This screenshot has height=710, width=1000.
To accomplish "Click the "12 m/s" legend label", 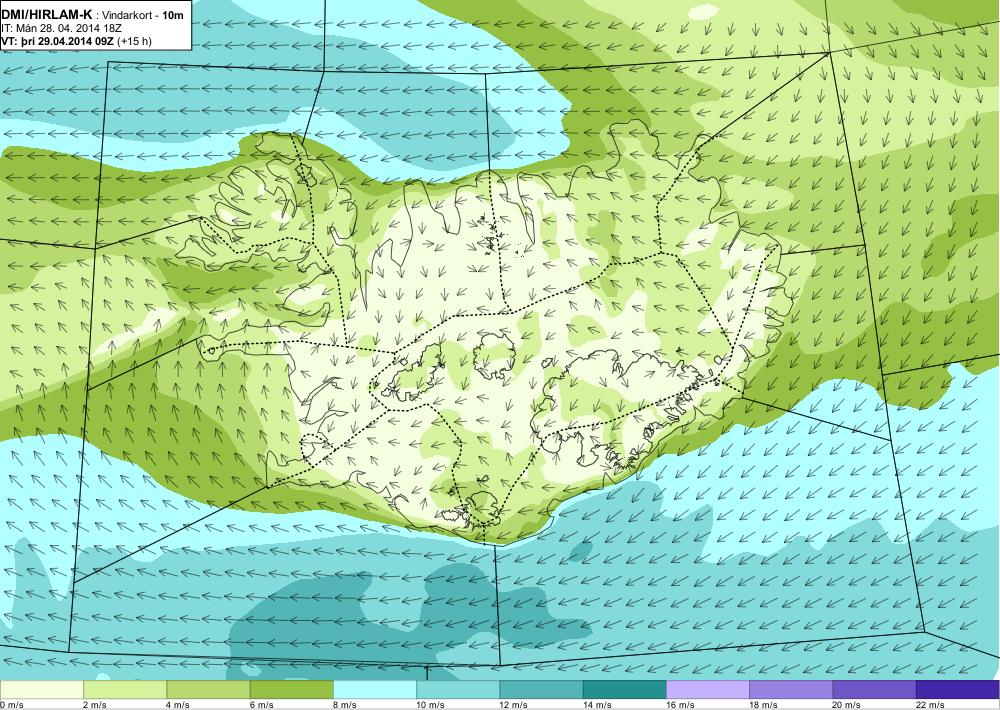I will pos(513,705).
